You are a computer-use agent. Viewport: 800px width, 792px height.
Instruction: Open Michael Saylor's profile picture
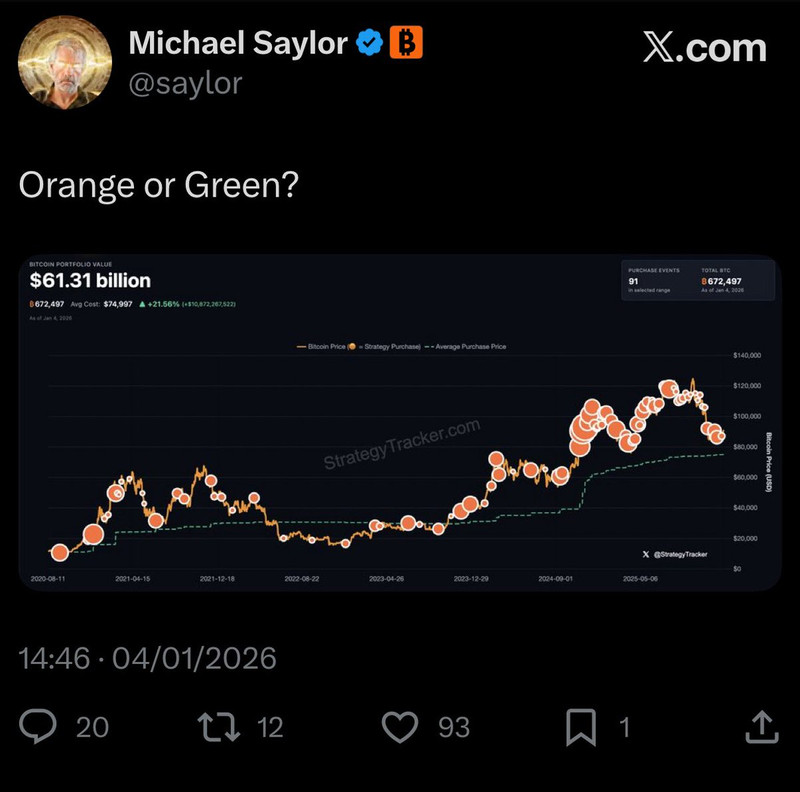pos(65,62)
